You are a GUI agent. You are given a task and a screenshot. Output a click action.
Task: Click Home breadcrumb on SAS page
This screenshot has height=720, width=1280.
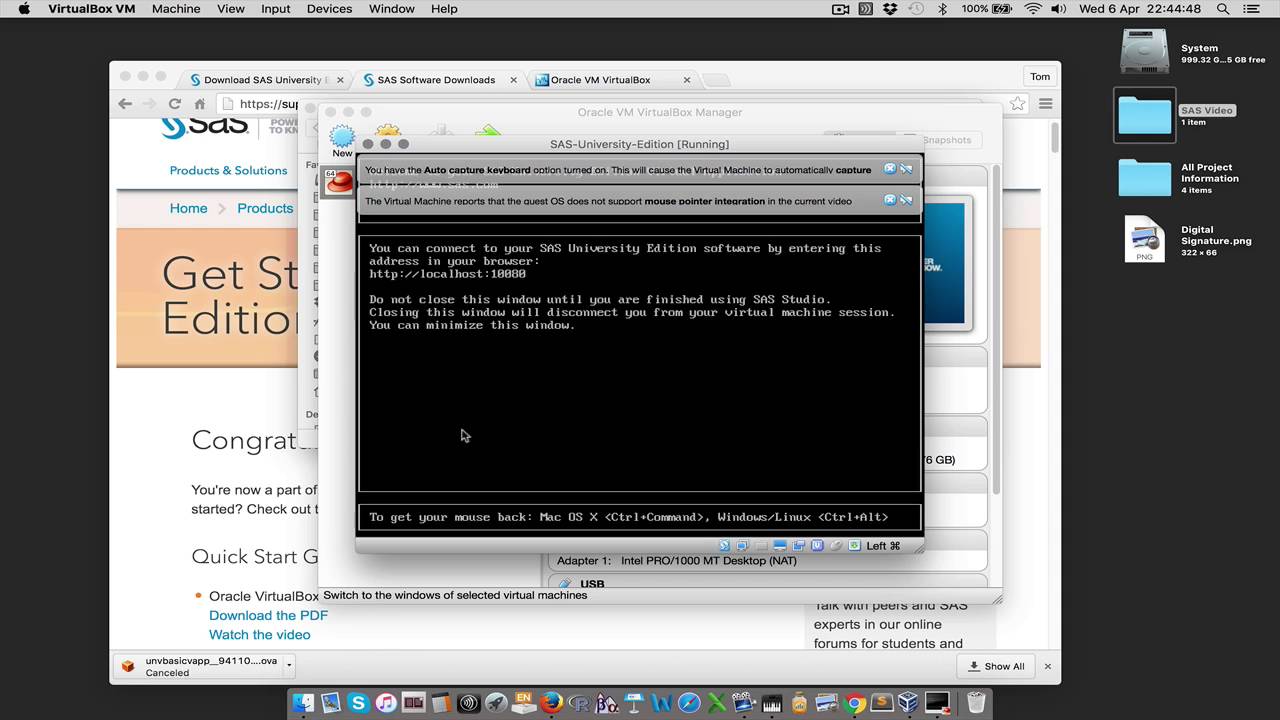[188, 209]
